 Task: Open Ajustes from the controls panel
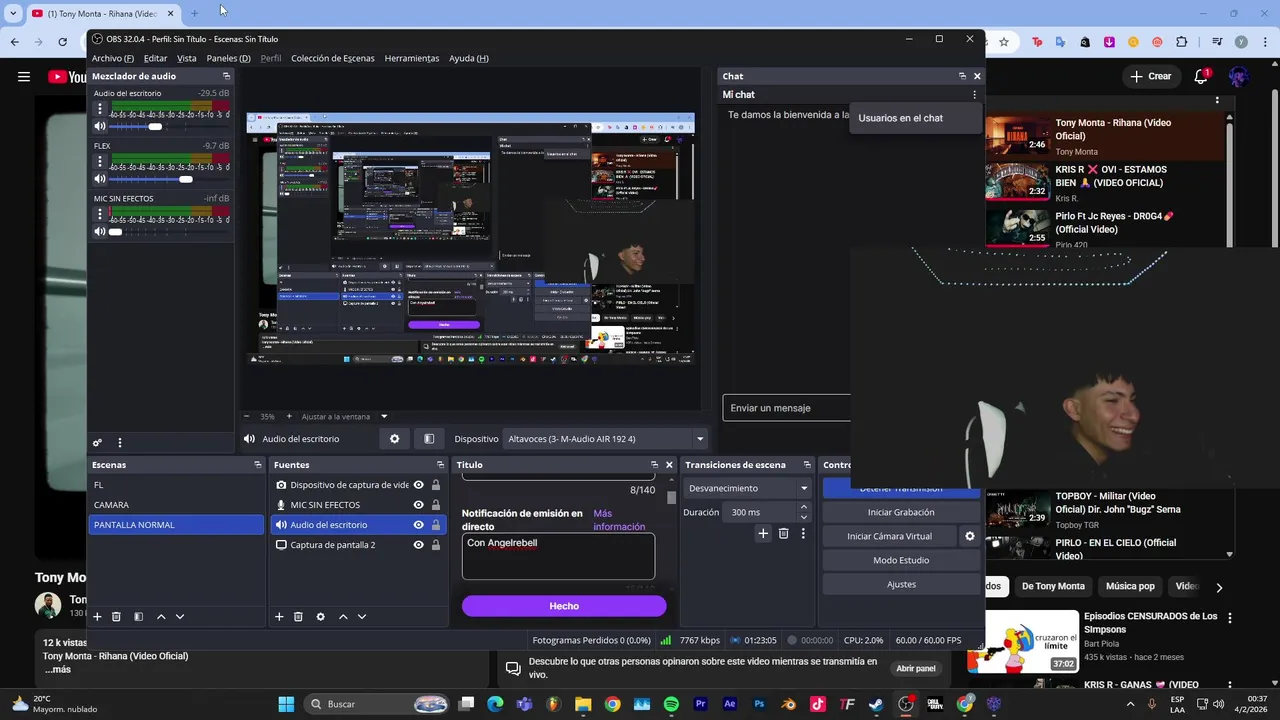(x=901, y=584)
